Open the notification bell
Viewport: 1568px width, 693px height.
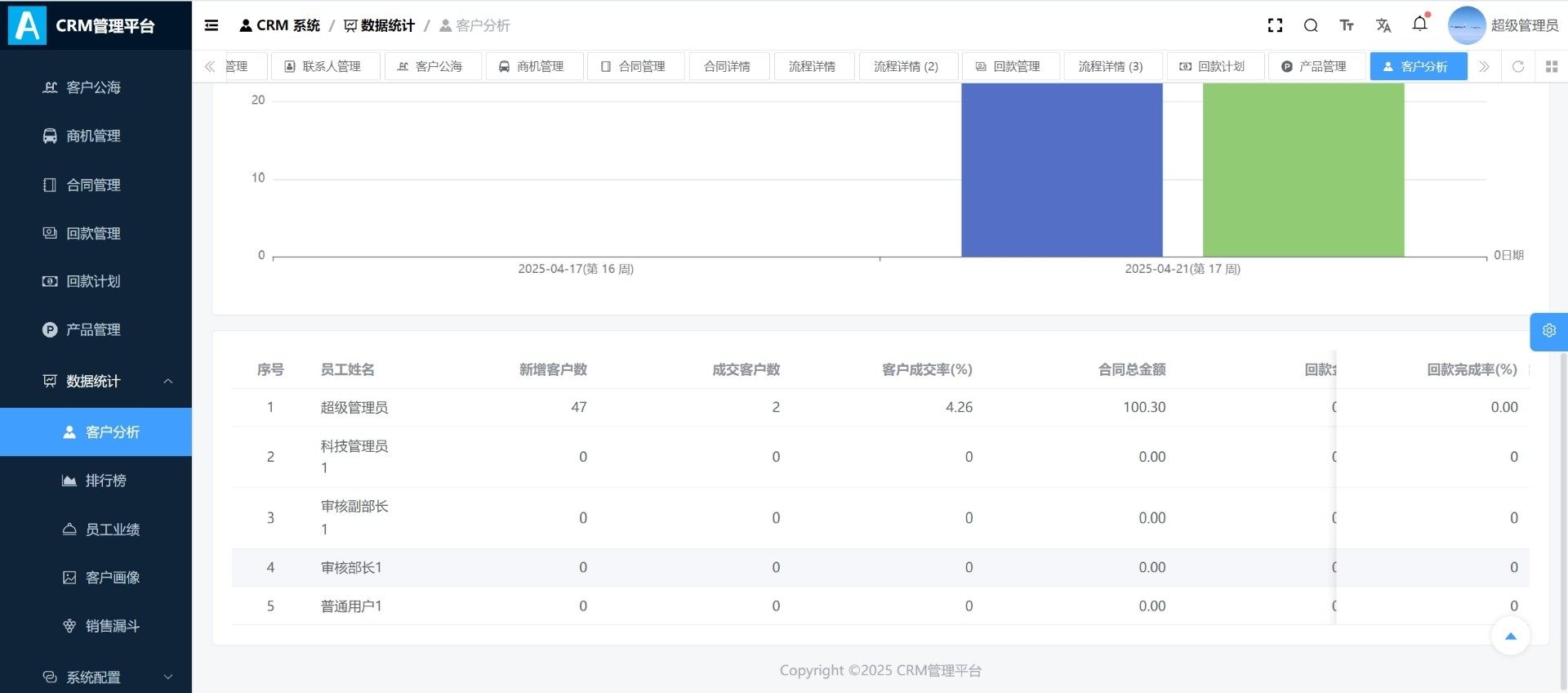point(1419,25)
